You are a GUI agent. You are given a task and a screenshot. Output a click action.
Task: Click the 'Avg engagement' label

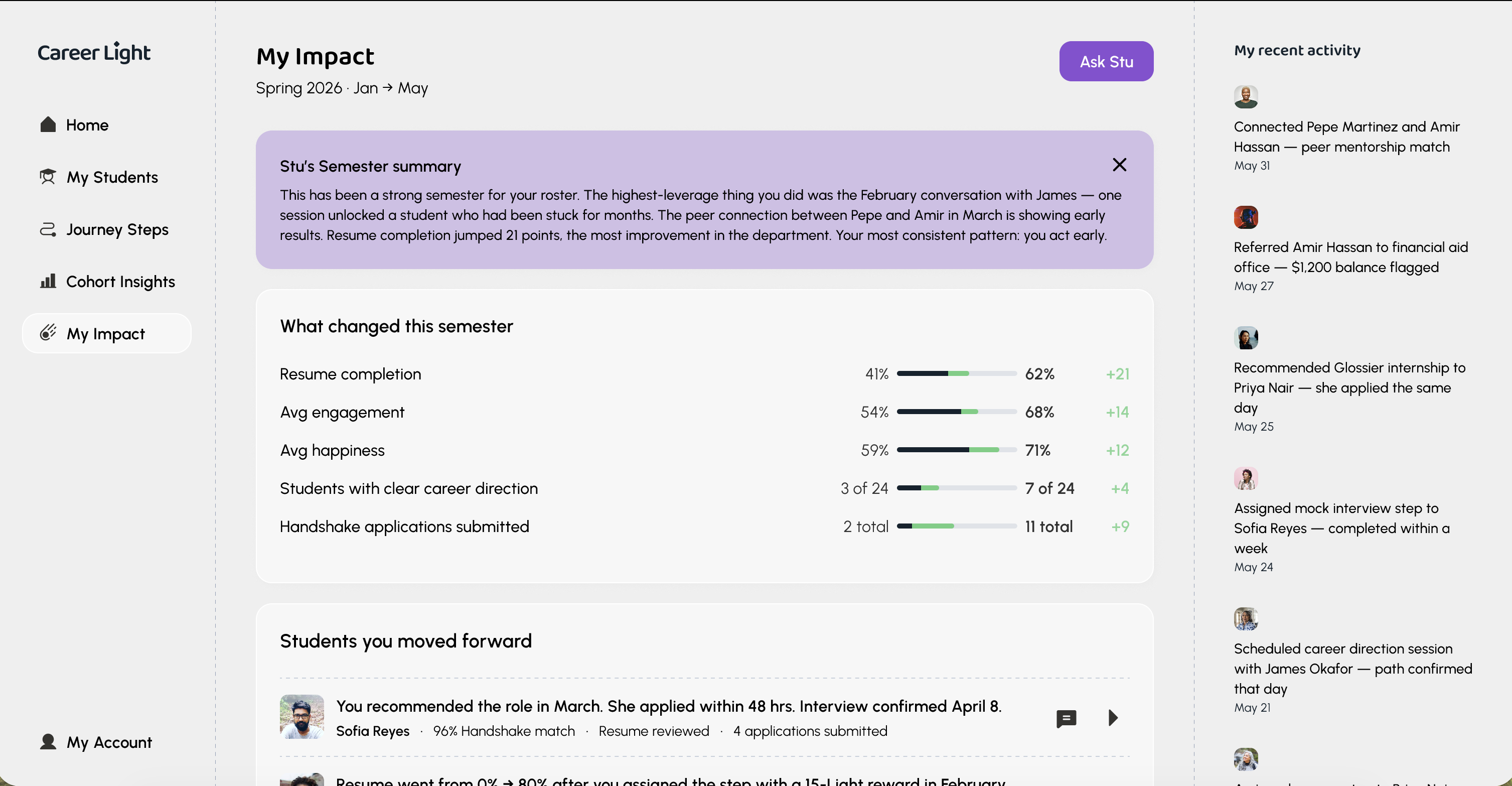point(342,413)
